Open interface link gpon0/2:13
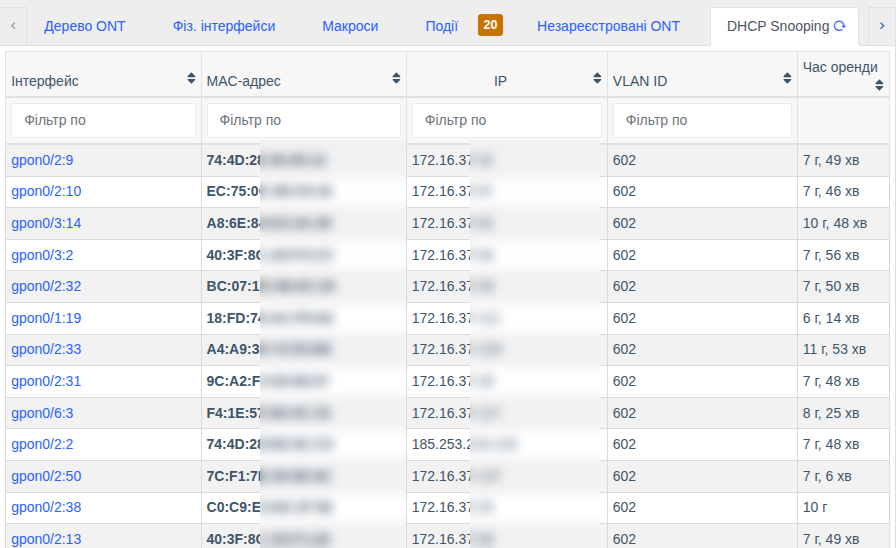The height and width of the screenshot is (548, 896). point(46,539)
